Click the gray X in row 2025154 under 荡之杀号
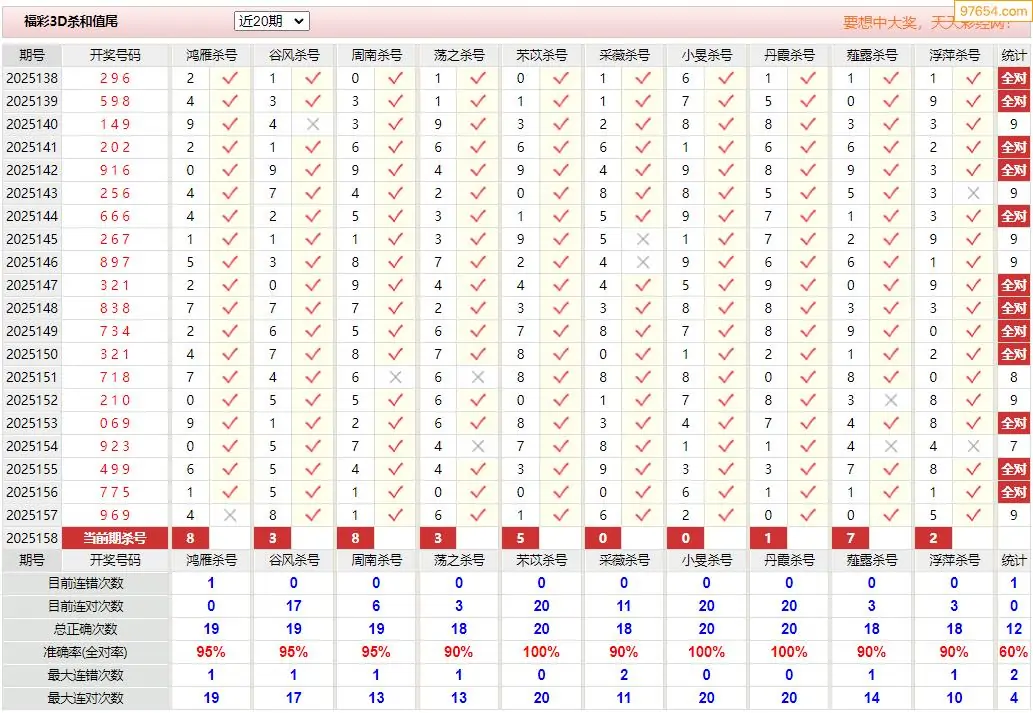This screenshot has width=1033, height=713. (x=478, y=446)
